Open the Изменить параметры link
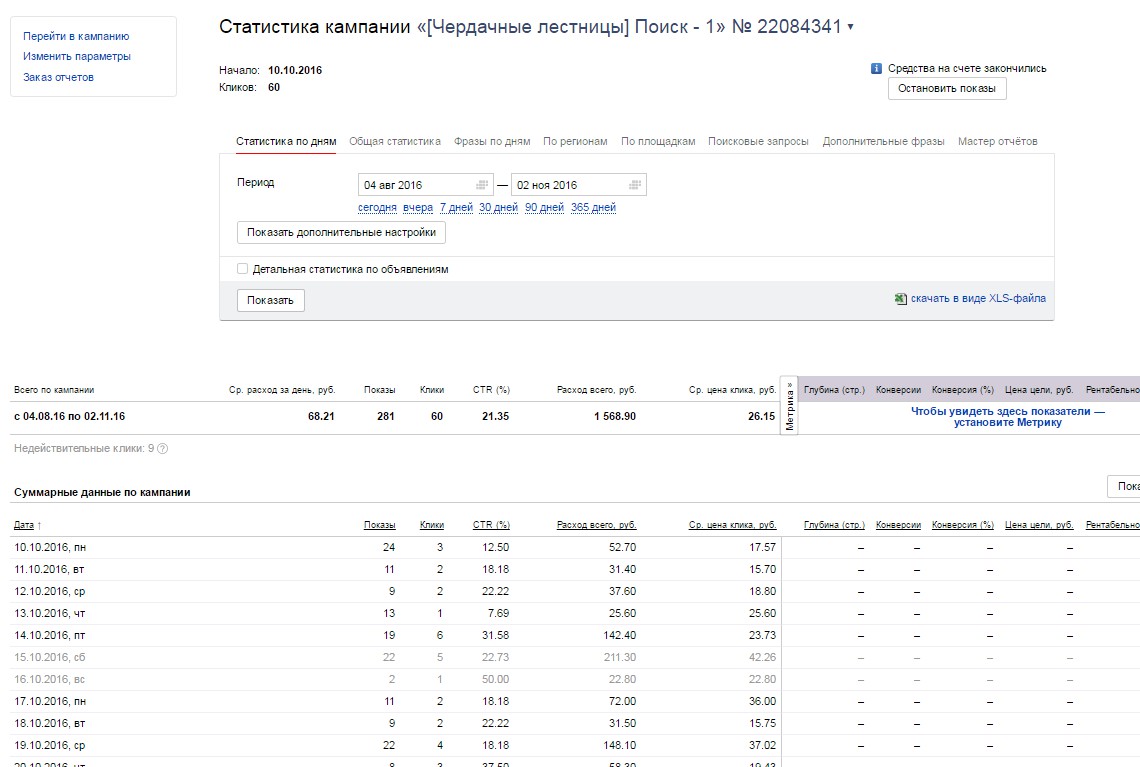The height and width of the screenshot is (767, 1140). (x=77, y=56)
